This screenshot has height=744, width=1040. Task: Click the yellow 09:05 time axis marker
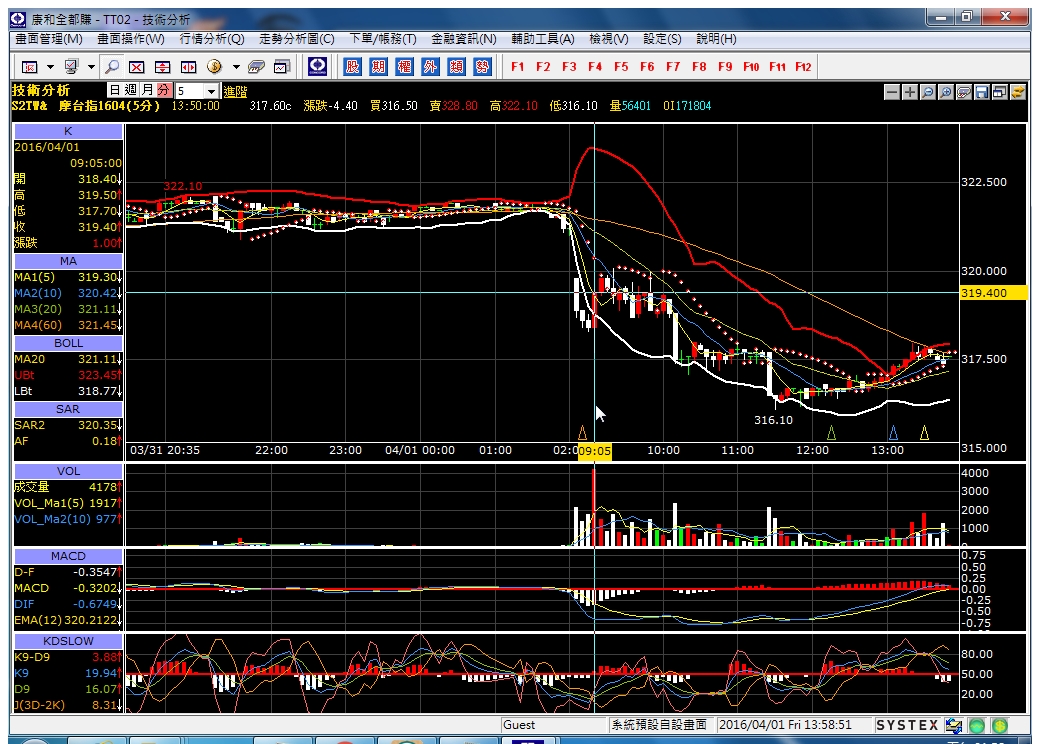pos(594,451)
